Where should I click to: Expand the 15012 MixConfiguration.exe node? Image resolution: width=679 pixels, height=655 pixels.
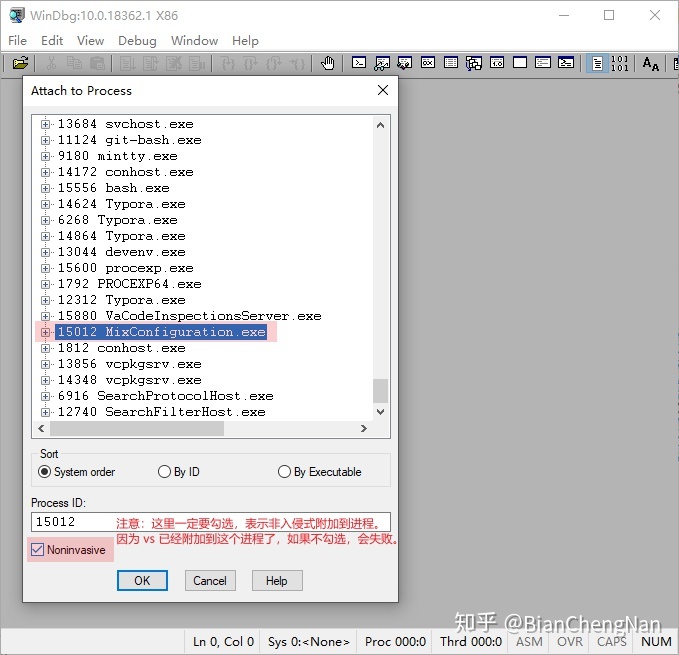coord(45,332)
